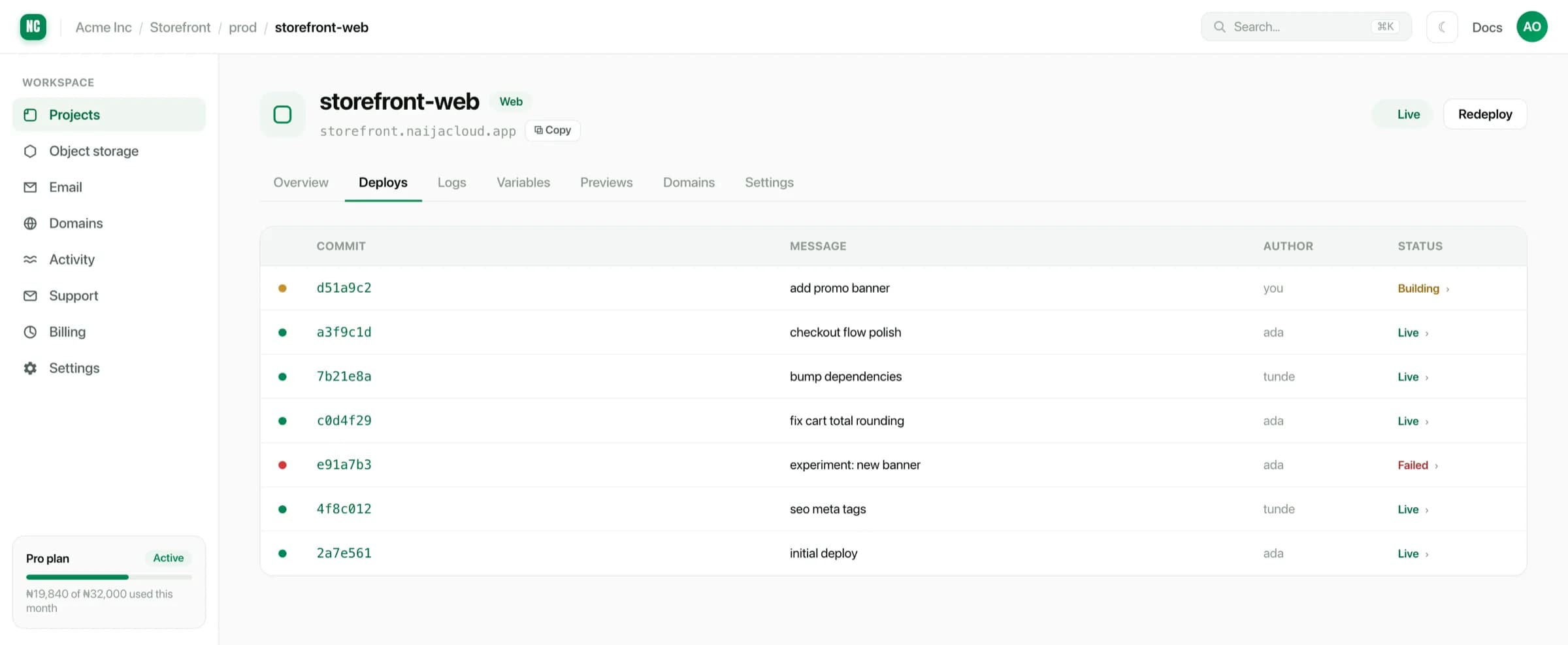1568x645 pixels.
Task: Go to prod breadcrumb
Action: tap(242, 27)
